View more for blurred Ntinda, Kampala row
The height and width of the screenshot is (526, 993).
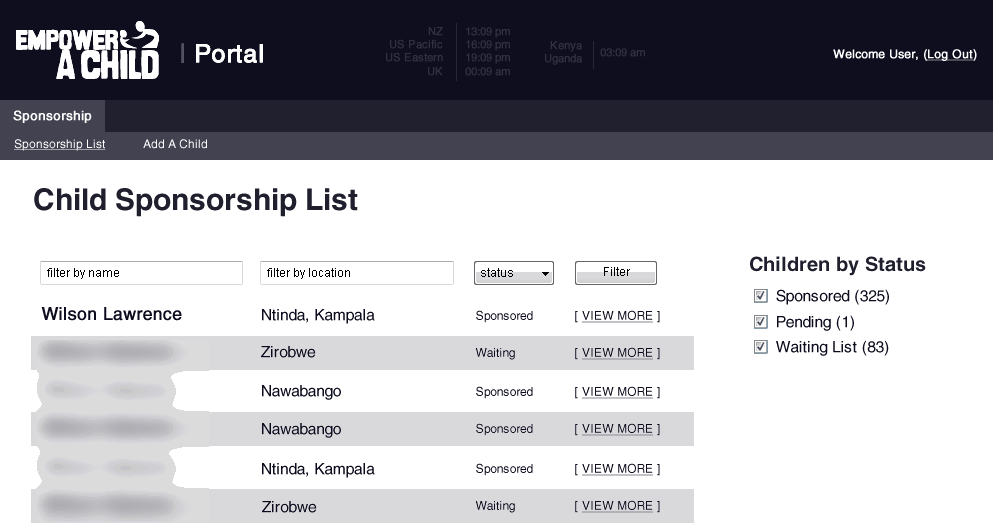coord(617,469)
